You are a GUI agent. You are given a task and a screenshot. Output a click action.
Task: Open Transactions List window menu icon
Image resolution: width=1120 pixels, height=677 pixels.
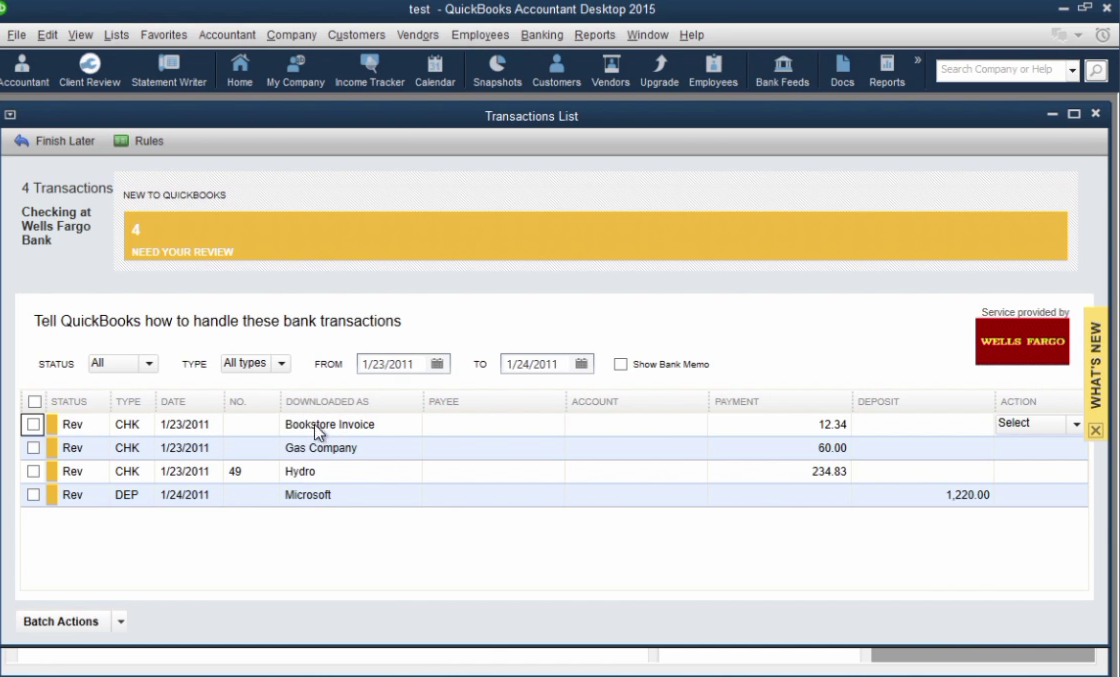click(x=10, y=114)
